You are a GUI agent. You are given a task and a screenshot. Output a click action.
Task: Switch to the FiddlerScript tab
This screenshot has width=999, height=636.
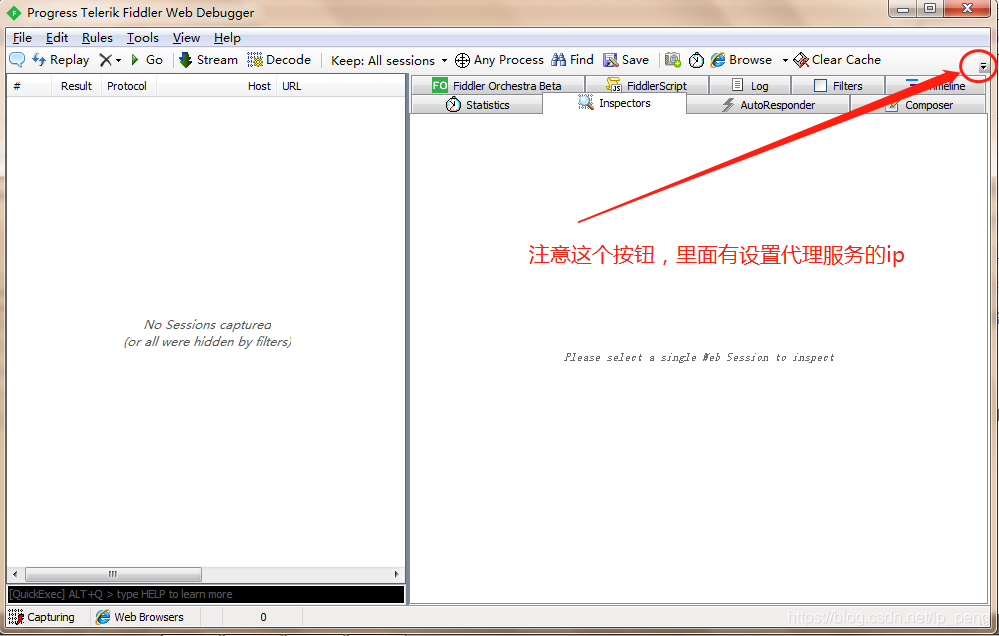[647, 85]
